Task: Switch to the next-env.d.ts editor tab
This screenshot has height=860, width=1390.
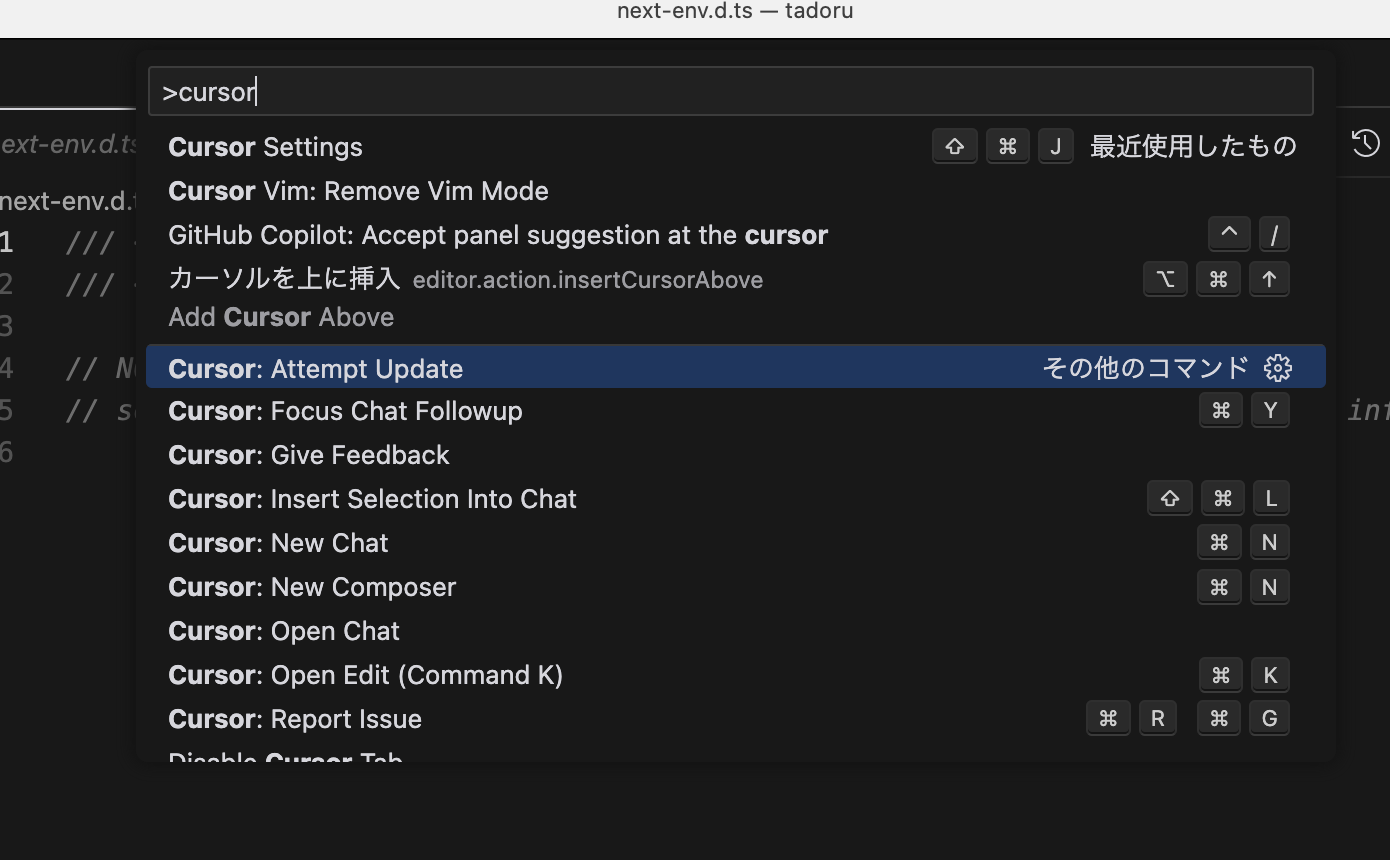Action: click(68, 144)
